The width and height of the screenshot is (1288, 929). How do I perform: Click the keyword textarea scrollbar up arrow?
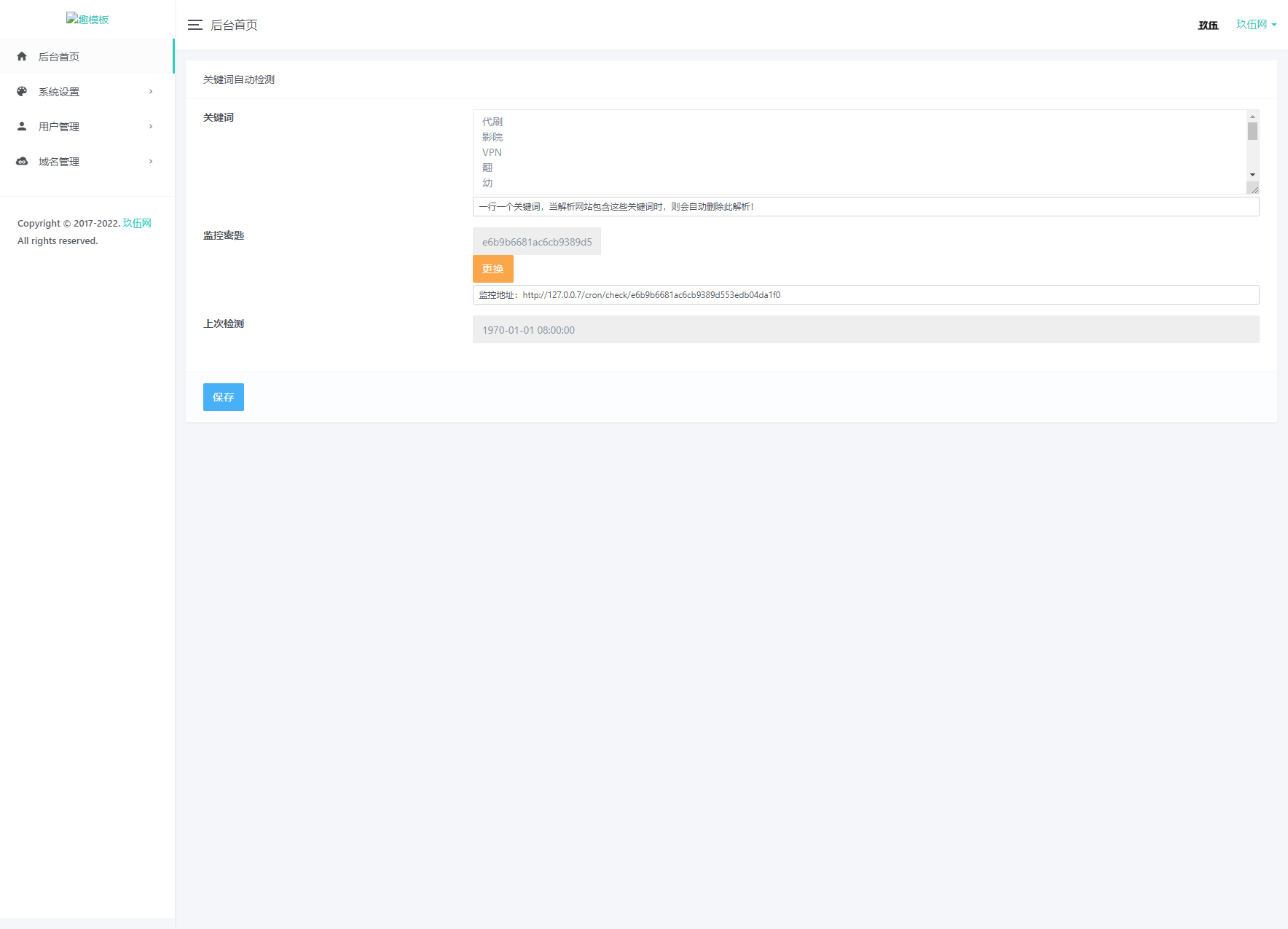[1252, 117]
